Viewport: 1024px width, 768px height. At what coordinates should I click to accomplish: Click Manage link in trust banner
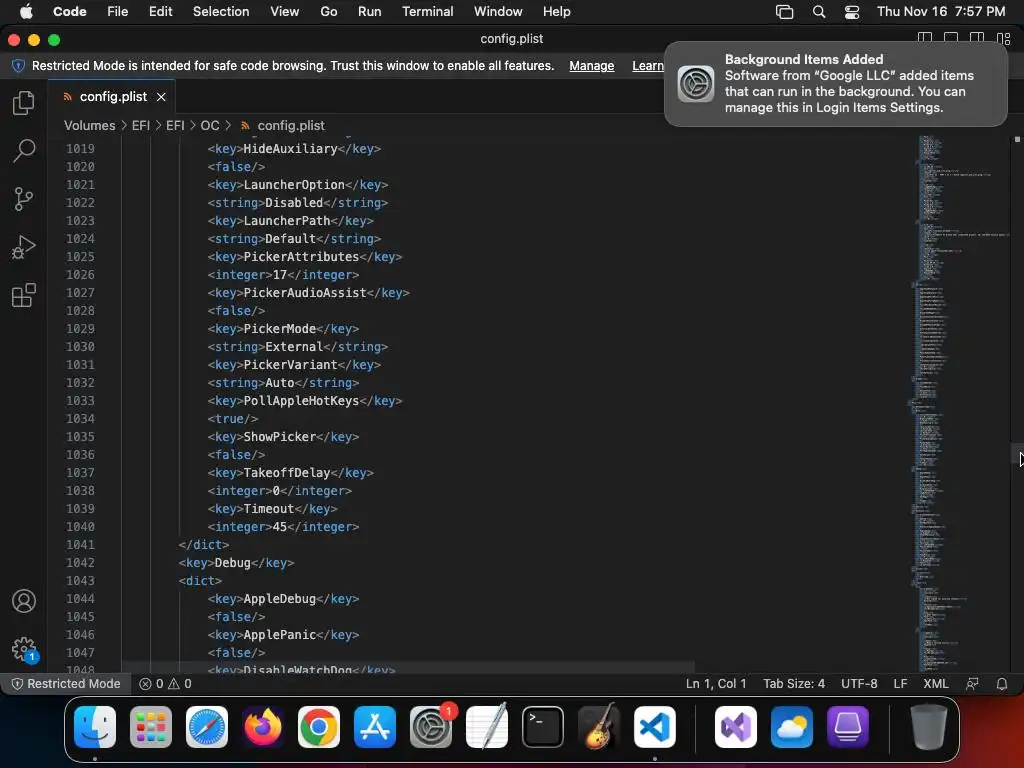coord(592,66)
